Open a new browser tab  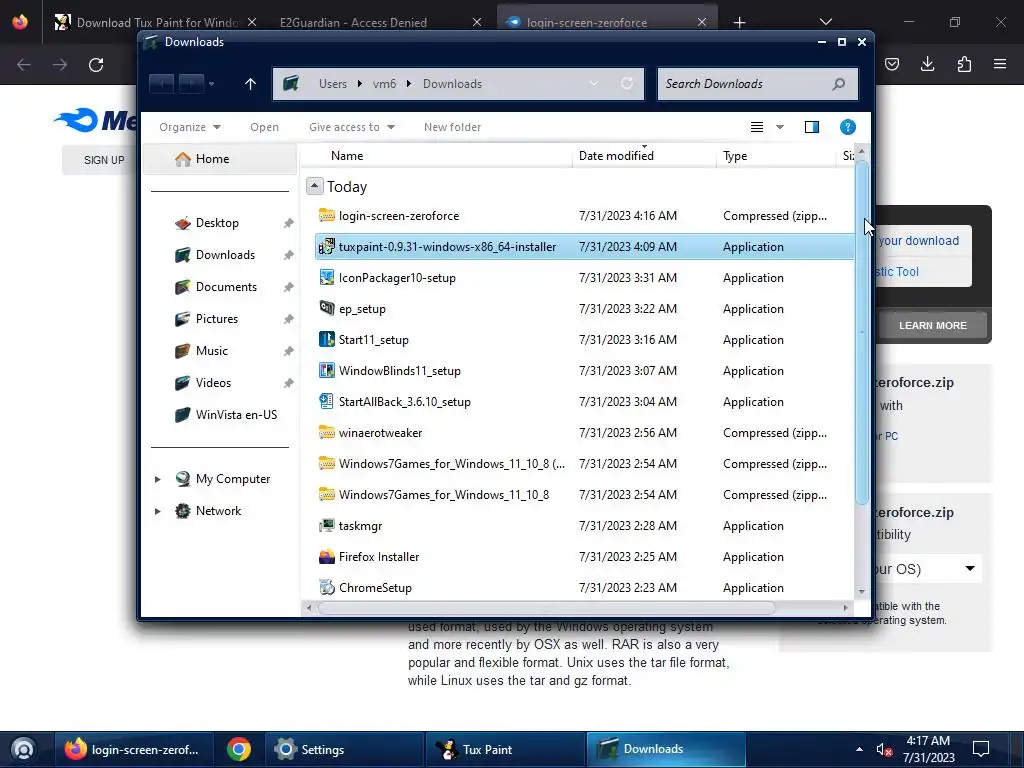pyautogui.click(x=739, y=22)
